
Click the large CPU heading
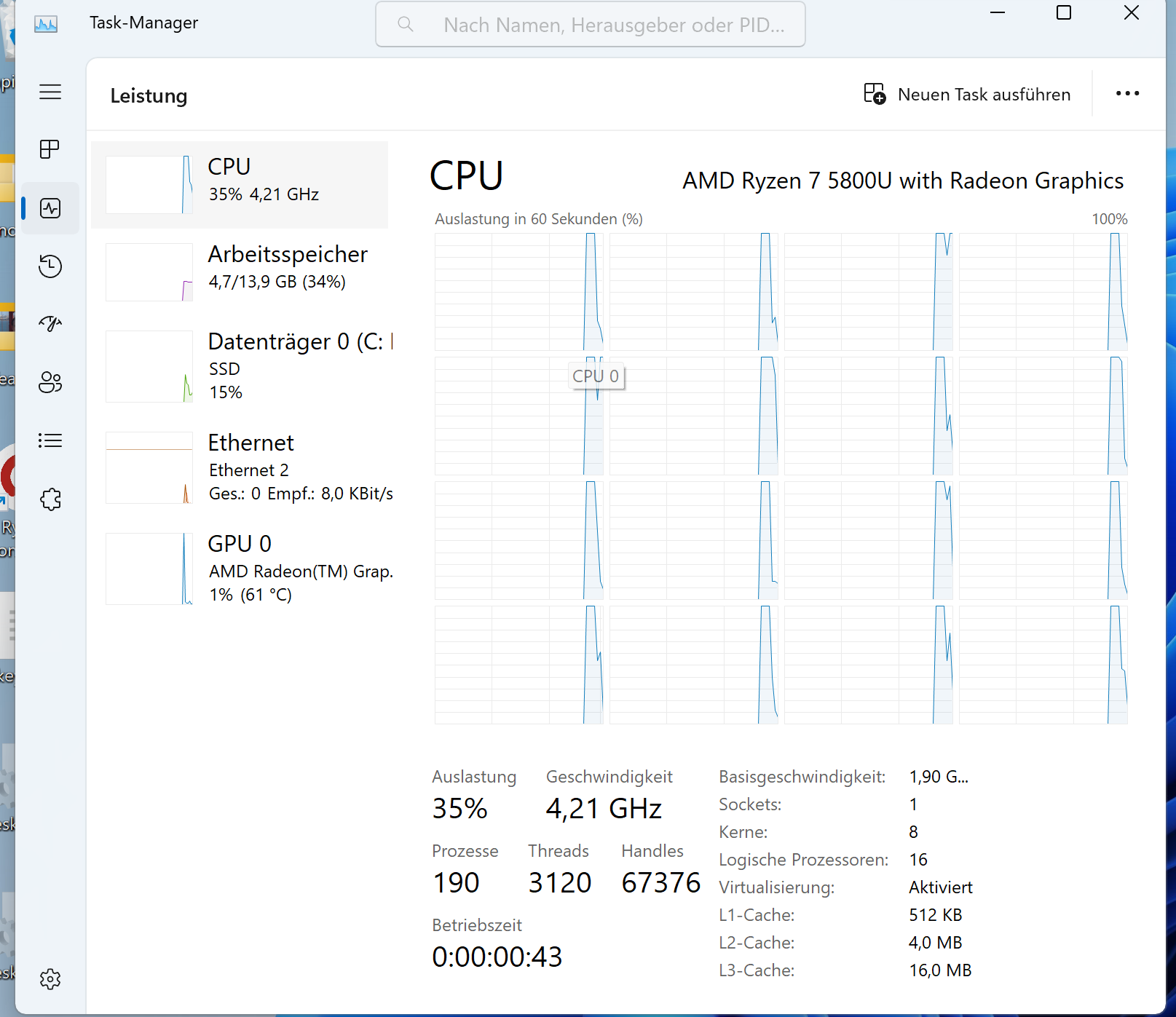pos(466,176)
